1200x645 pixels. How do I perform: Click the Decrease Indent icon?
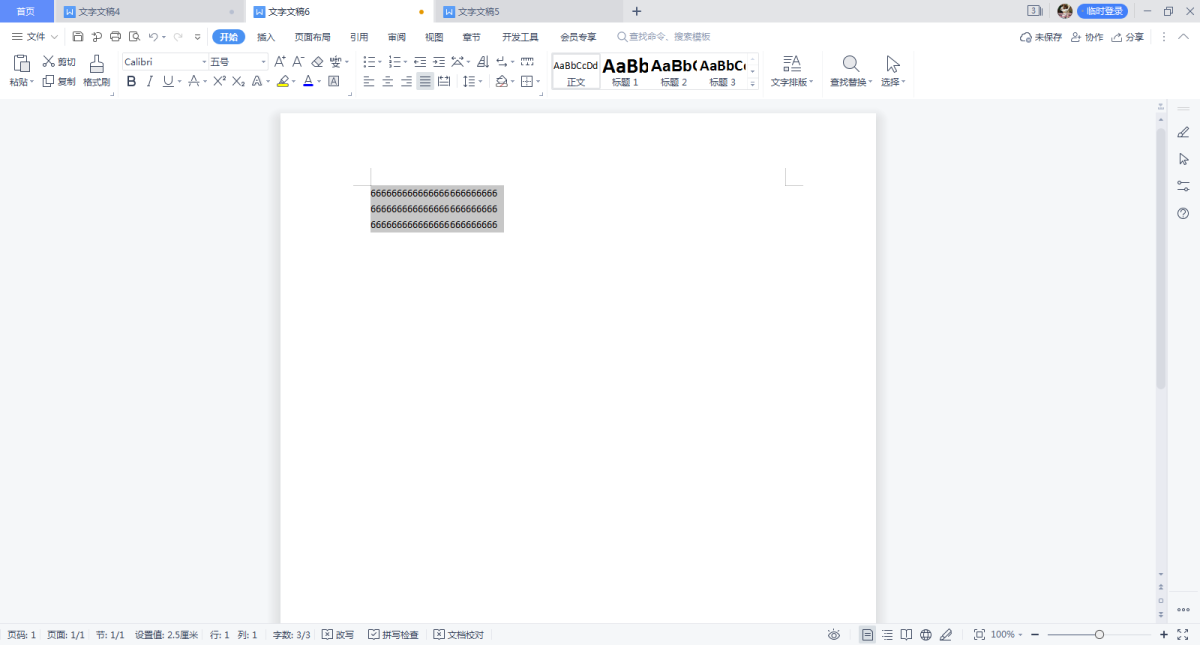pyautogui.click(x=420, y=62)
